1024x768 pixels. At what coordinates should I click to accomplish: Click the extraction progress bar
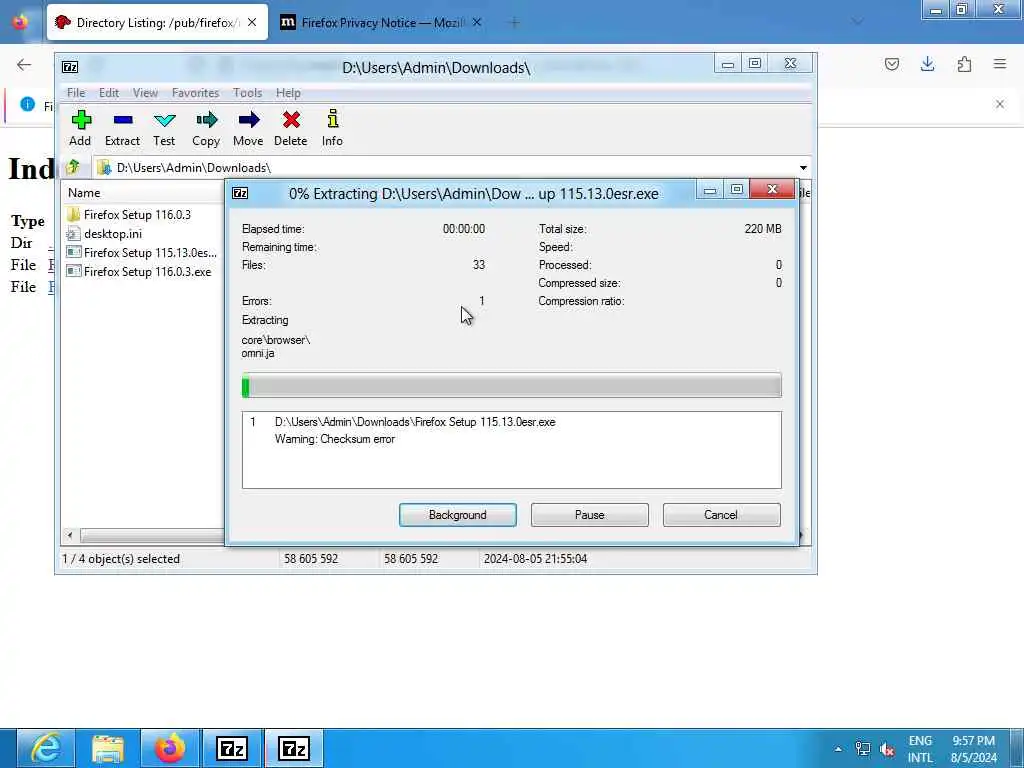click(x=511, y=385)
